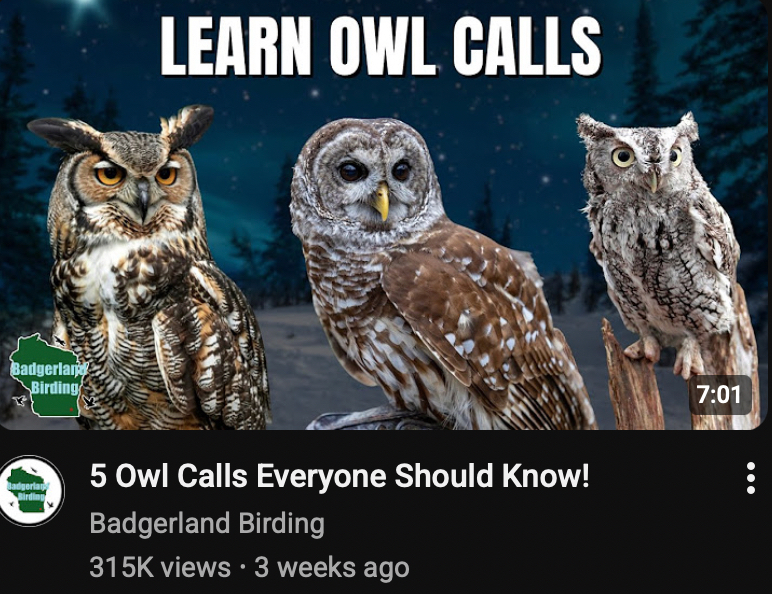The image size is (772, 594).
Task: Click the Badgerland Birding channel avatar
Action: (32, 491)
